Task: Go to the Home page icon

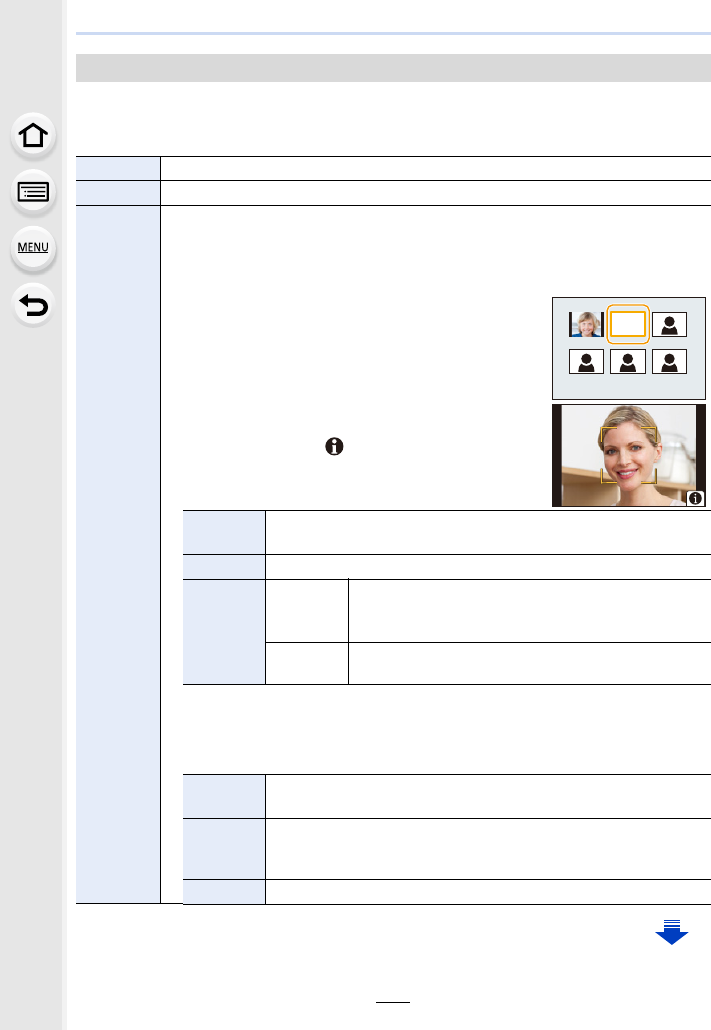Action: pyautogui.click(x=33, y=135)
